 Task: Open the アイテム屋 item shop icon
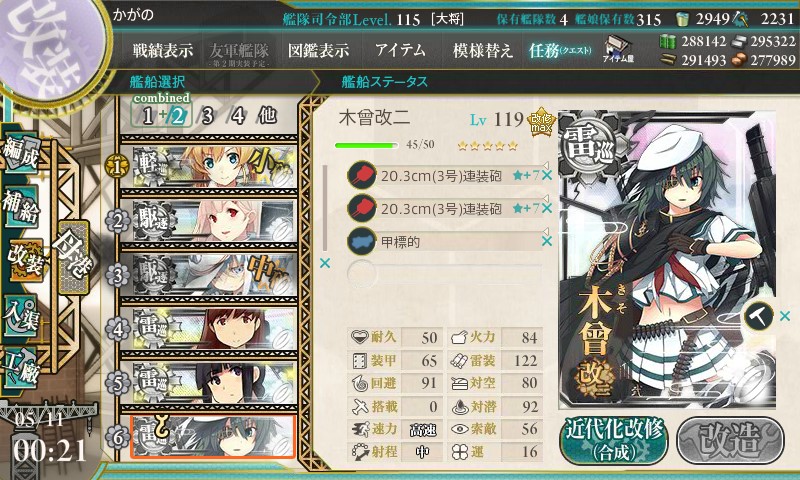618,49
